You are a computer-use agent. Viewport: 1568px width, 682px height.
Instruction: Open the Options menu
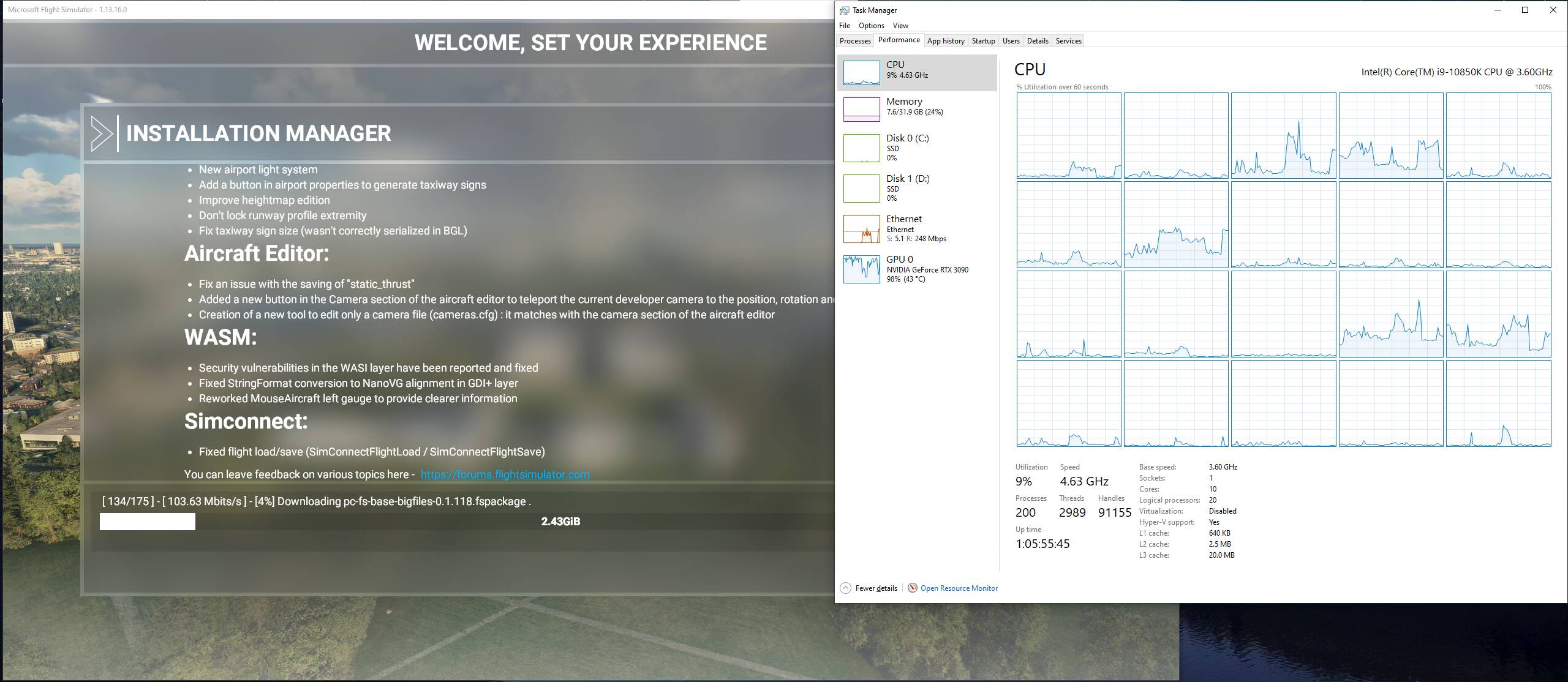pyautogui.click(x=871, y=26)
